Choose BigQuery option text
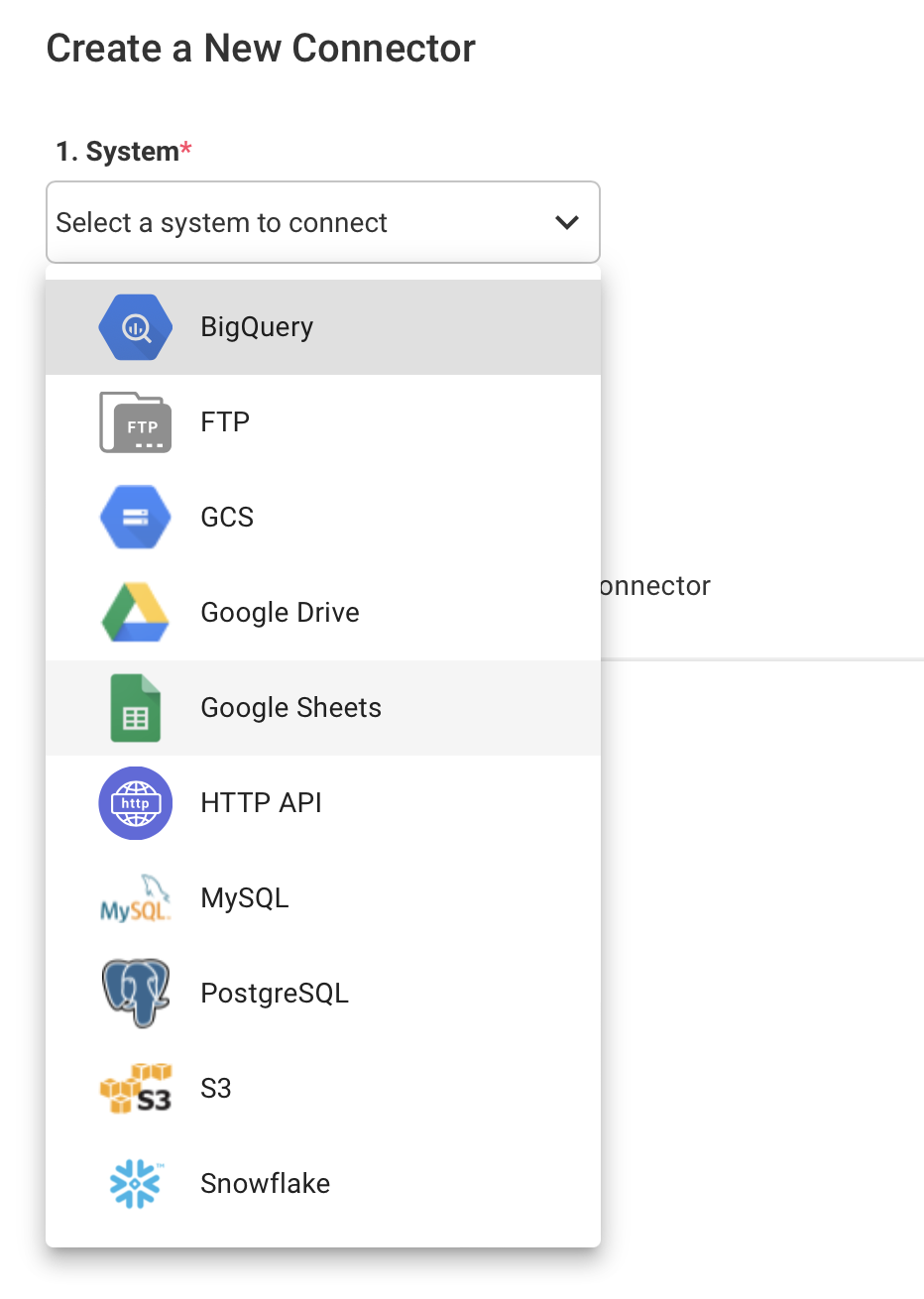The image size is (924, 1299). tap(257, 327)
